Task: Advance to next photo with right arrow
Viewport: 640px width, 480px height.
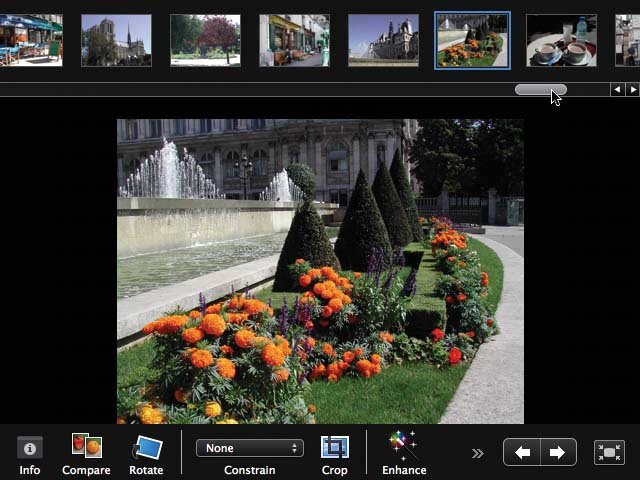Action: (x=557, y=452)
